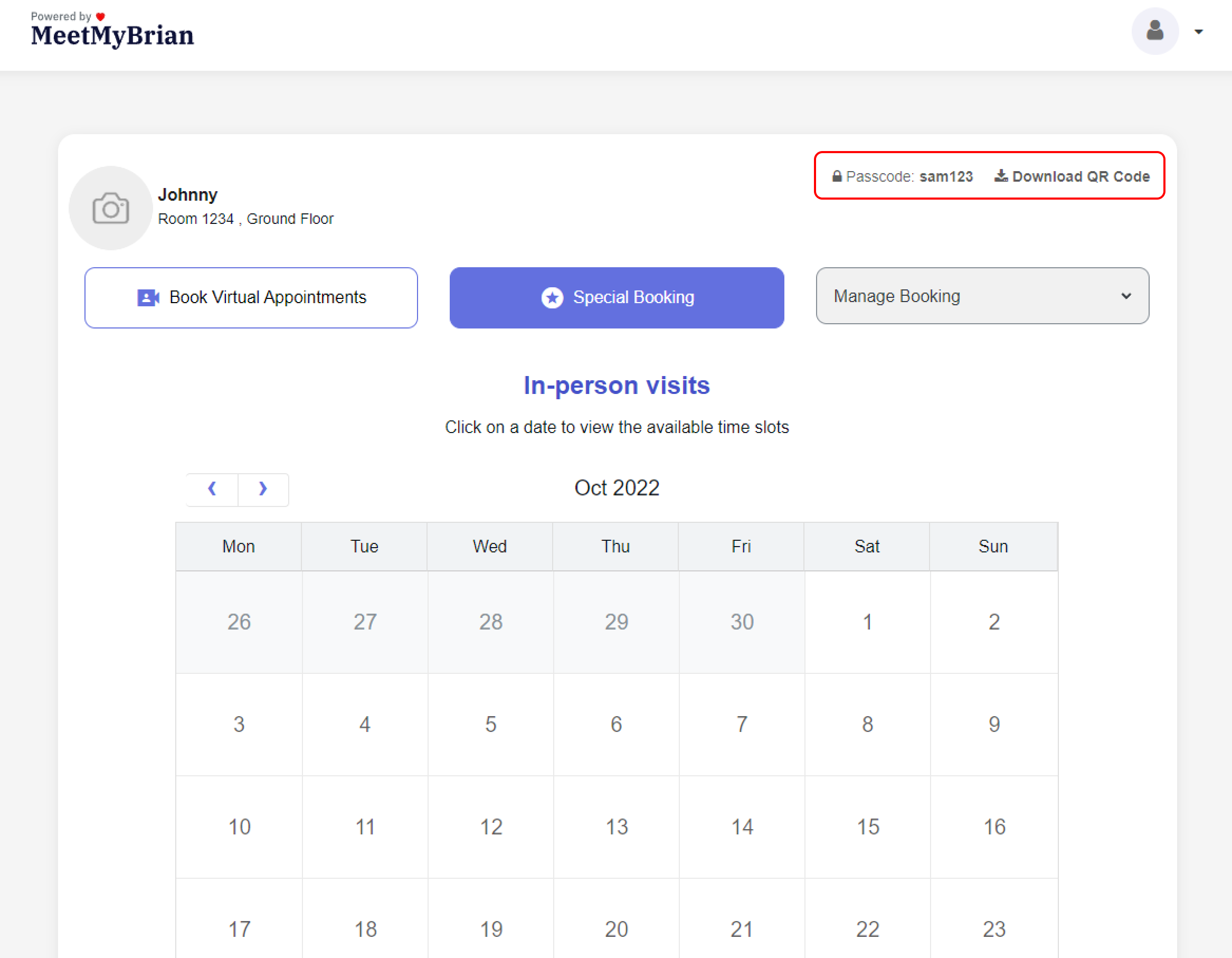Select October 5 on the calendar
Screen dimensions: 1232x958
click(x=490, y=724)
